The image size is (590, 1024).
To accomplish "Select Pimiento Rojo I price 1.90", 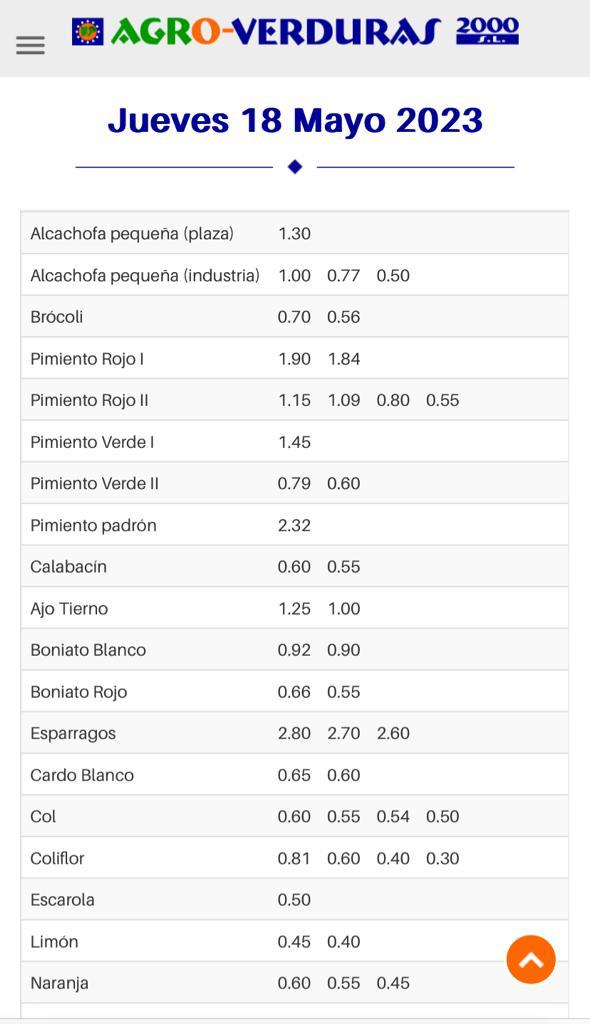I will (x=294, y=359).
